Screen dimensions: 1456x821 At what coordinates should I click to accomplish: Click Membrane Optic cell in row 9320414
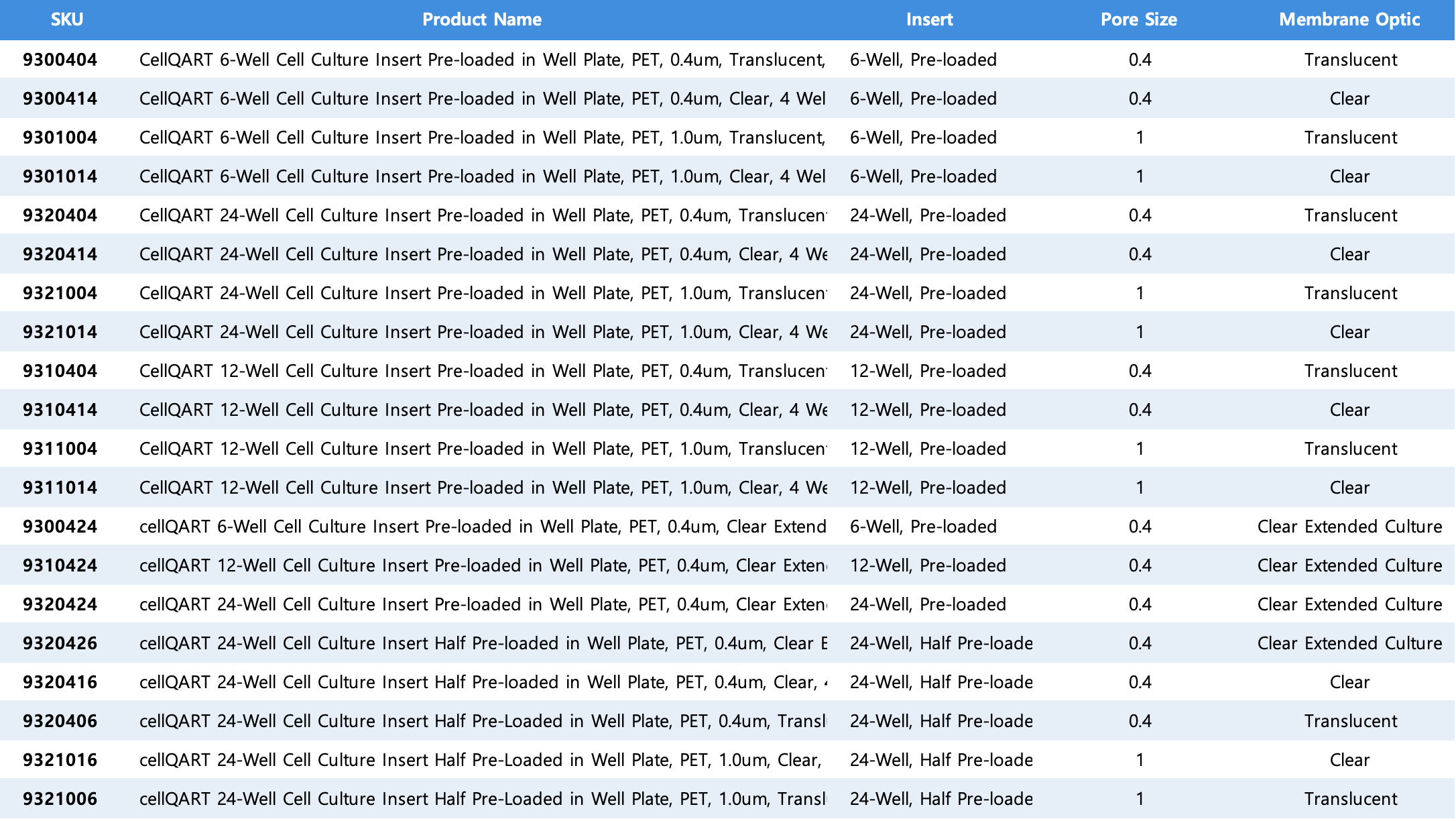click(x=1349, y=254)
